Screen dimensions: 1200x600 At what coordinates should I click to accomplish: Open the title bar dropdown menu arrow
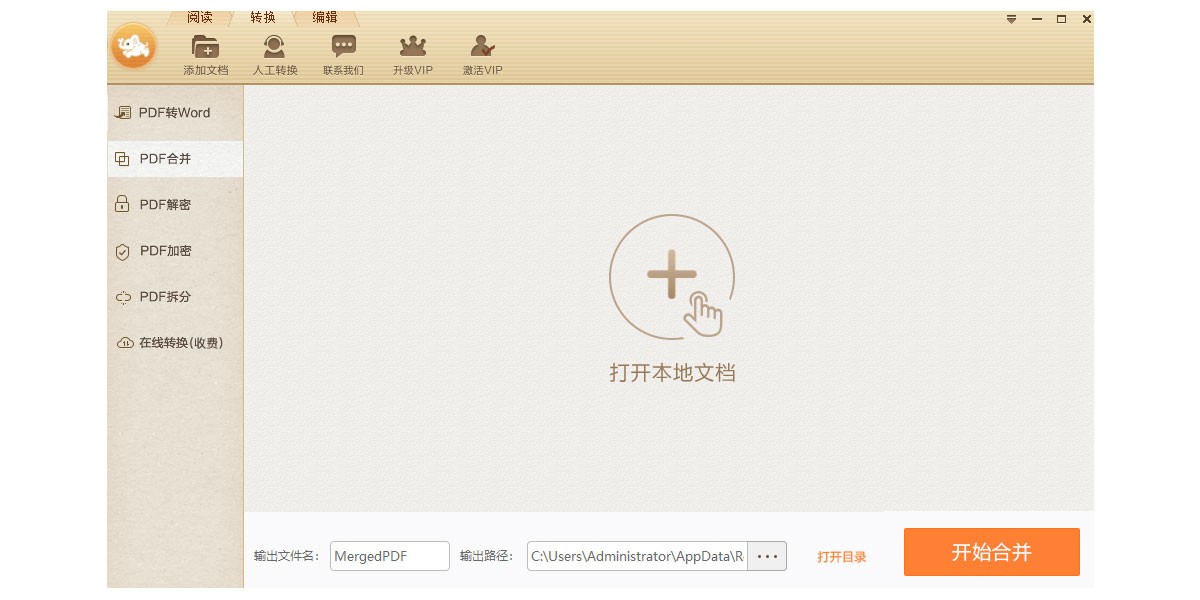(x=1011, y=19)
